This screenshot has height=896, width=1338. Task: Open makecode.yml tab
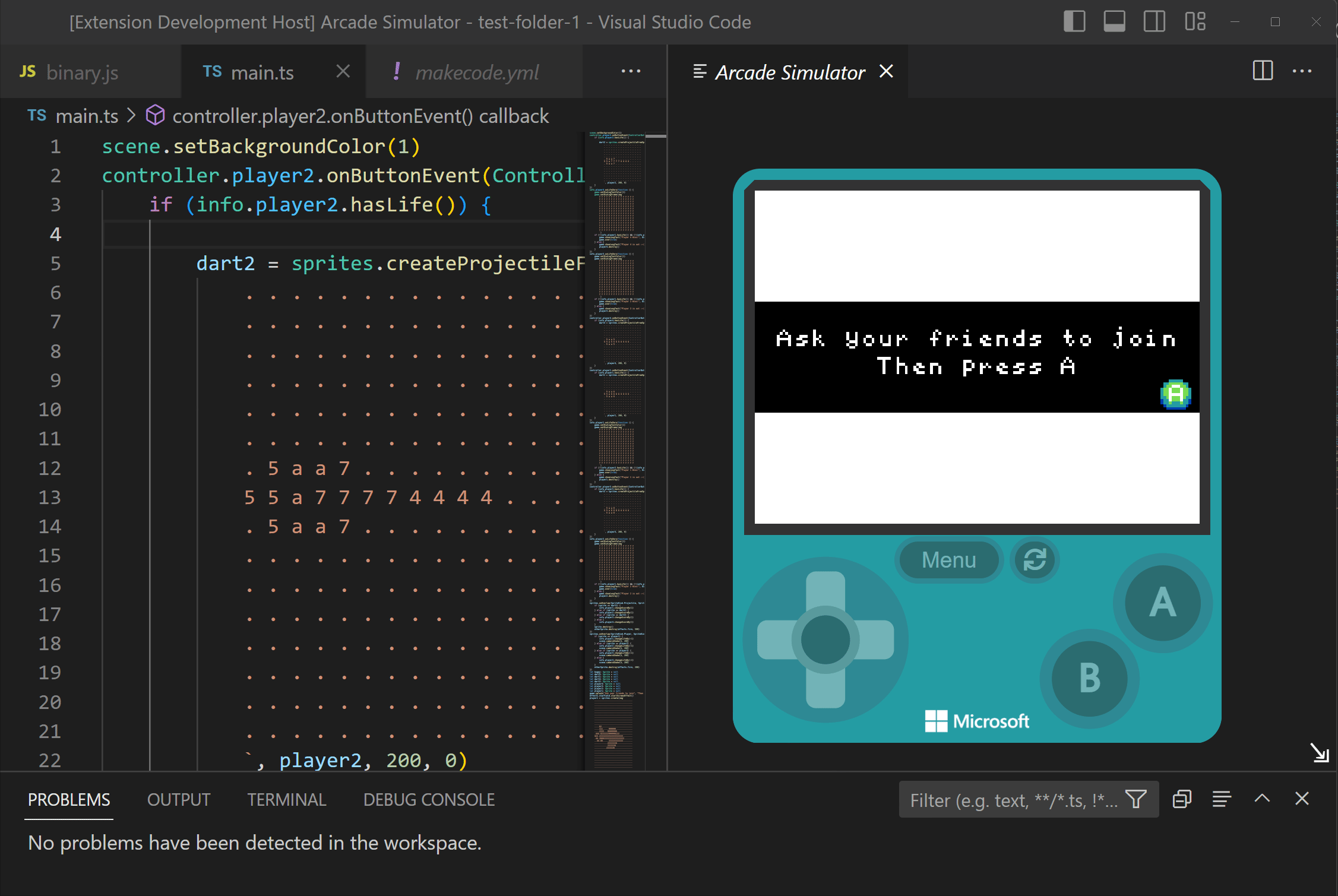point(477,72)
